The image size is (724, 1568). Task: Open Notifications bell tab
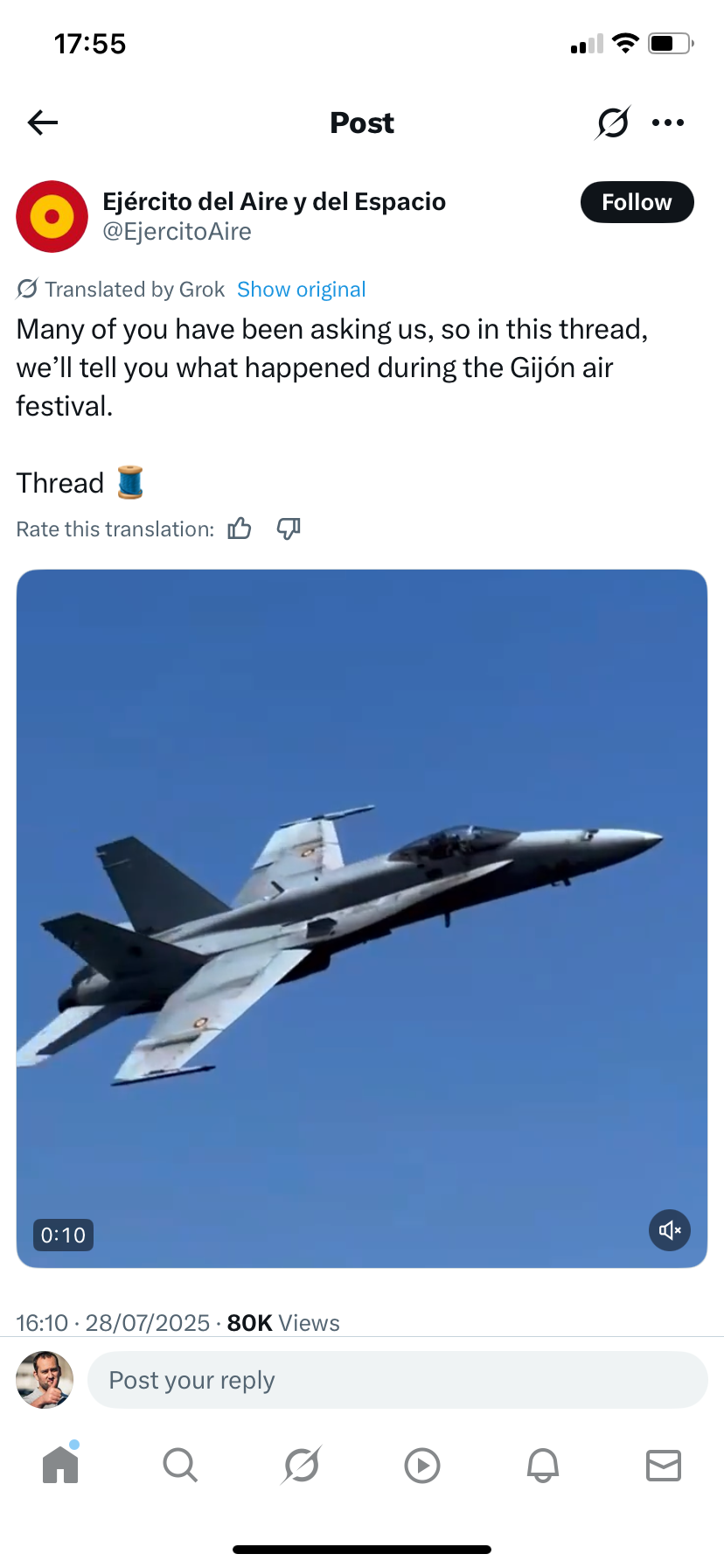pos(543,1465)
